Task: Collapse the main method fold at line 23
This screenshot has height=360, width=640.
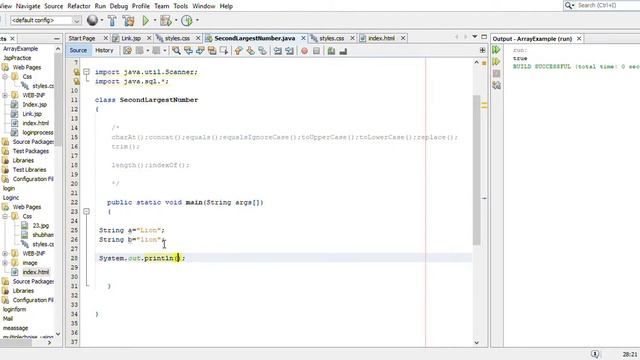Action: tap(86, 211)
